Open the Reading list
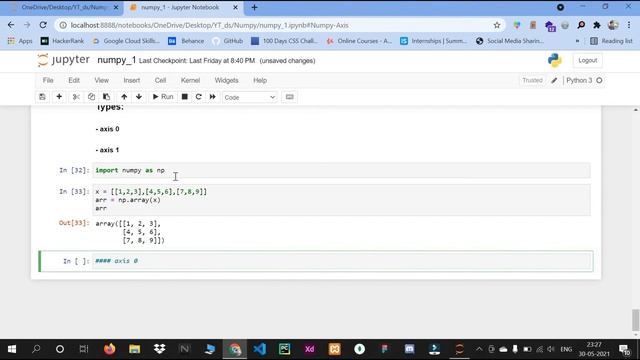The image size is (640, 360). pos(611,41)
